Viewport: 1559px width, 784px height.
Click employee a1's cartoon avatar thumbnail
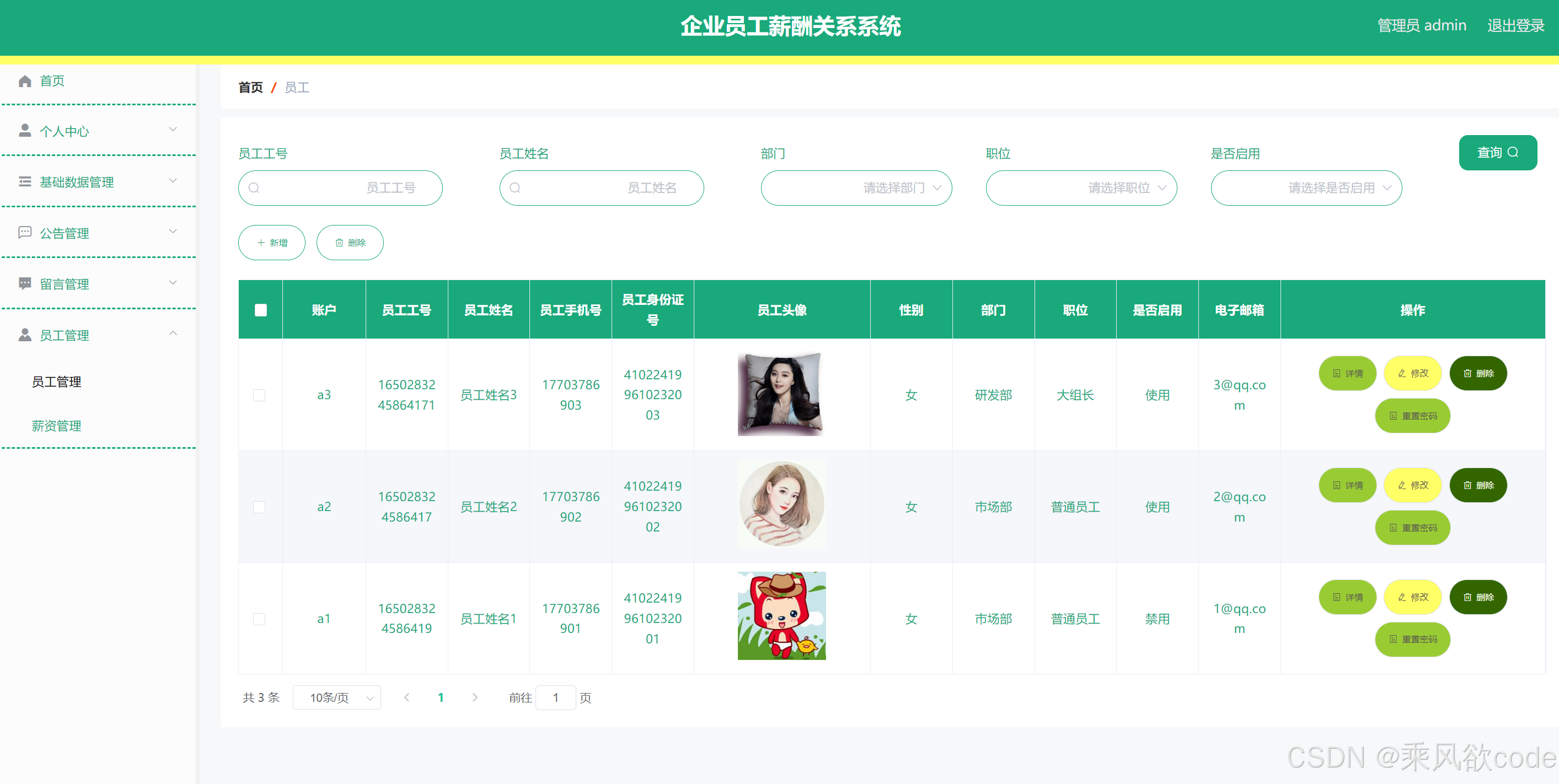pyautogui.click(x=781, y=616)
